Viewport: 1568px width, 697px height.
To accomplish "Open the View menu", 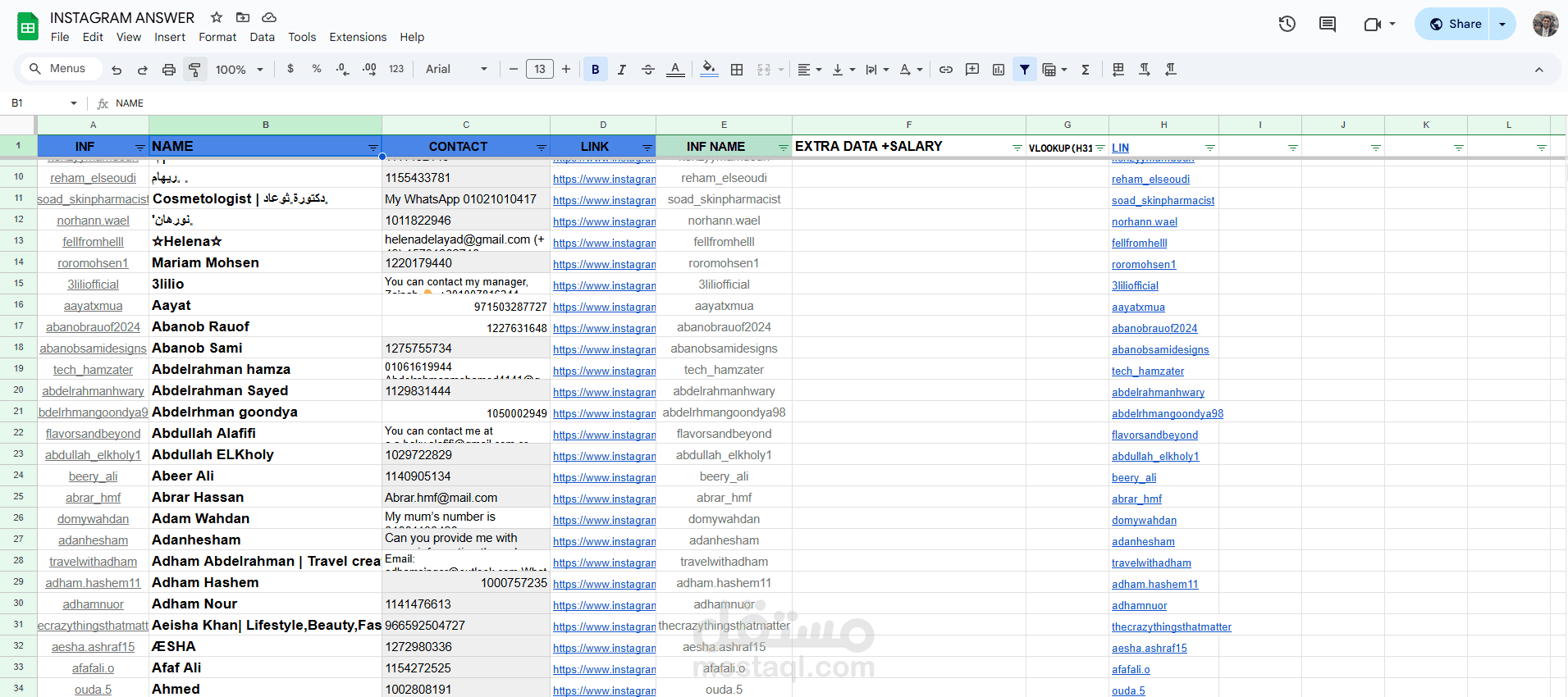I will tap(129, 37).
